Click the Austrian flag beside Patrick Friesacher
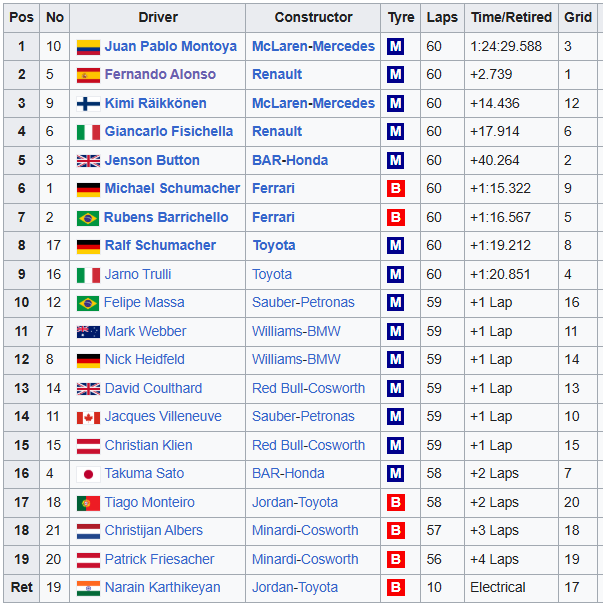The image size is (603, 603). click(88, 560)
